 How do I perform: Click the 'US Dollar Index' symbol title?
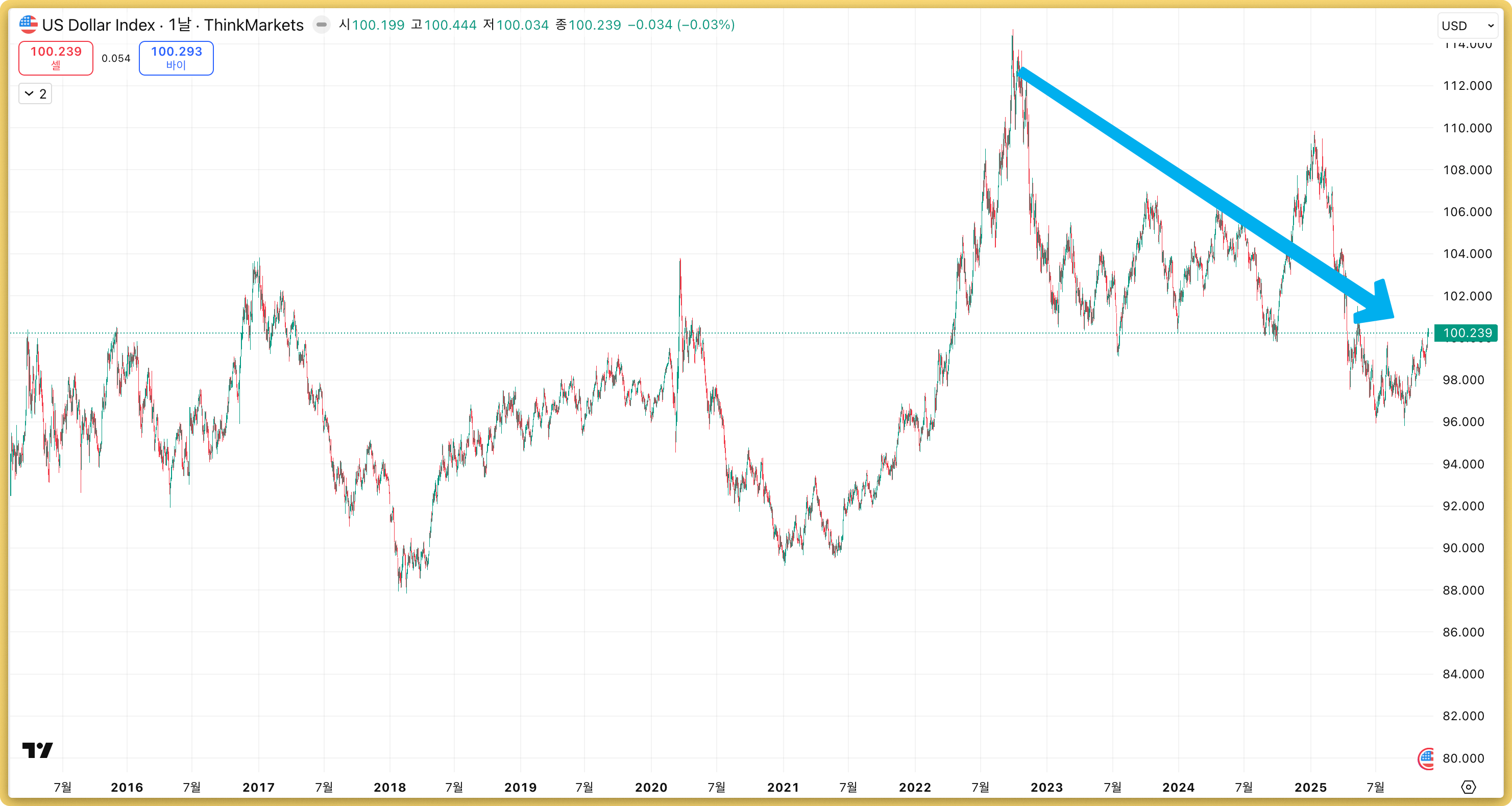pos(99,25)
